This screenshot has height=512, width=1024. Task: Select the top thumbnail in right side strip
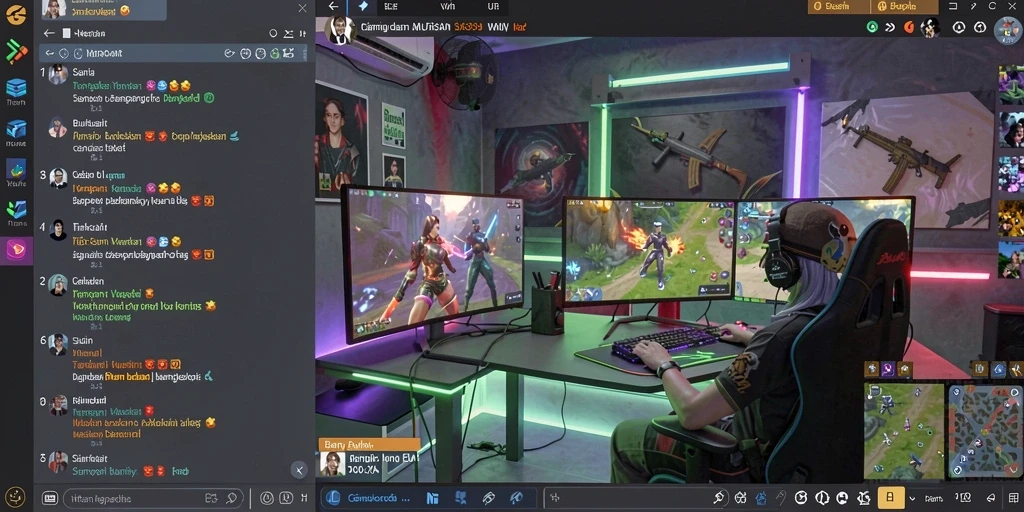[x=1011, y=84]
